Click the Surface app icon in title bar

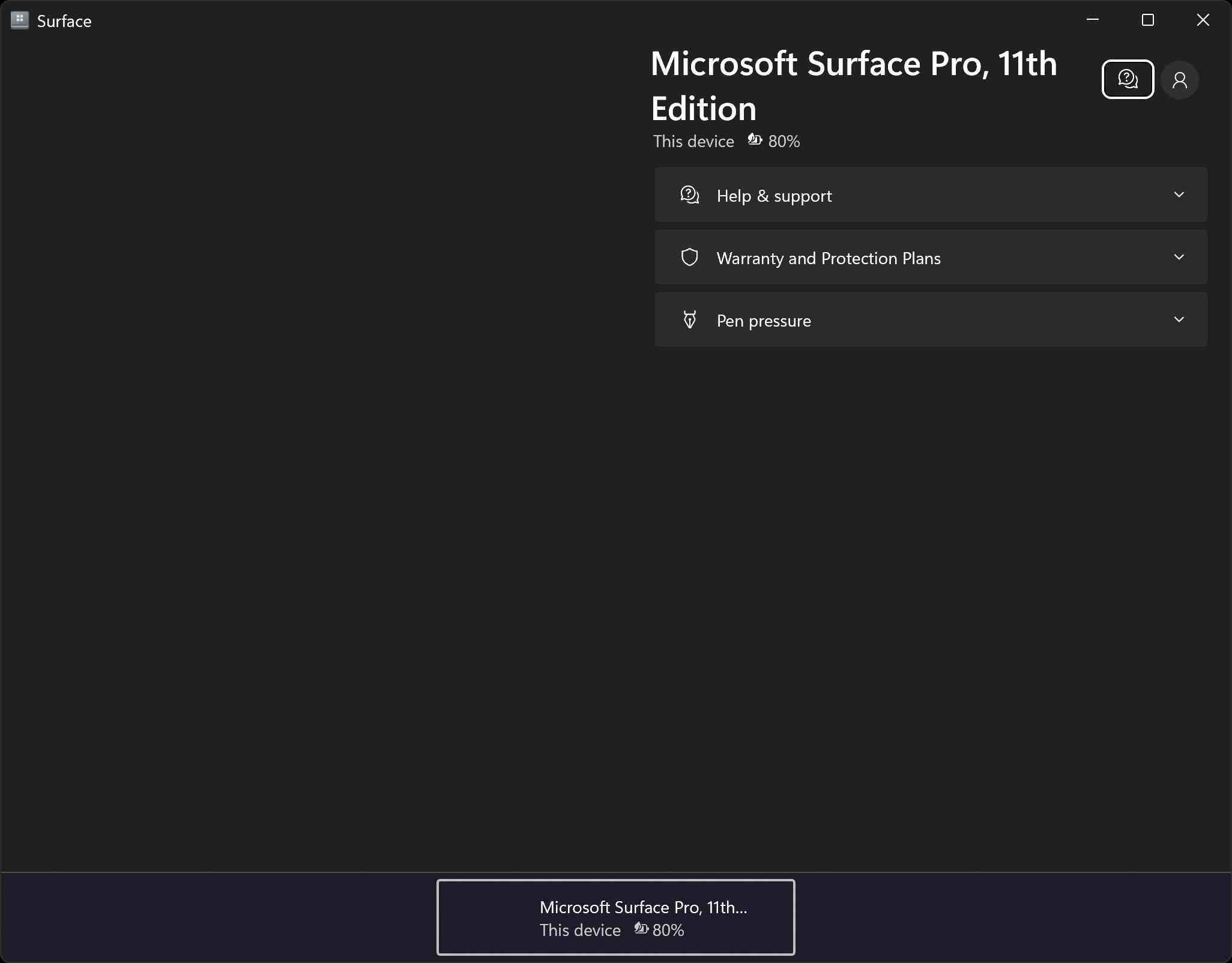(20, 20)
